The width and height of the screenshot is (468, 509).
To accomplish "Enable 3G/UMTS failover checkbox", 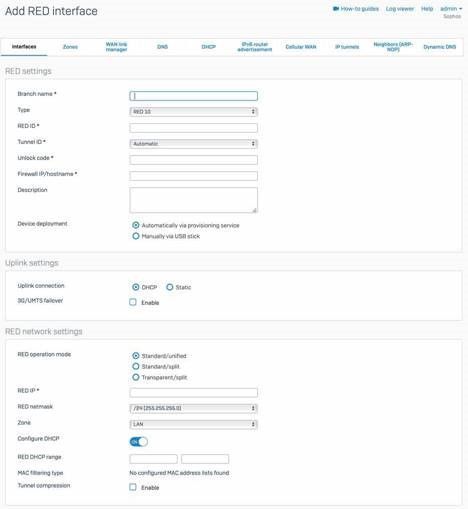I will point(133,302).
